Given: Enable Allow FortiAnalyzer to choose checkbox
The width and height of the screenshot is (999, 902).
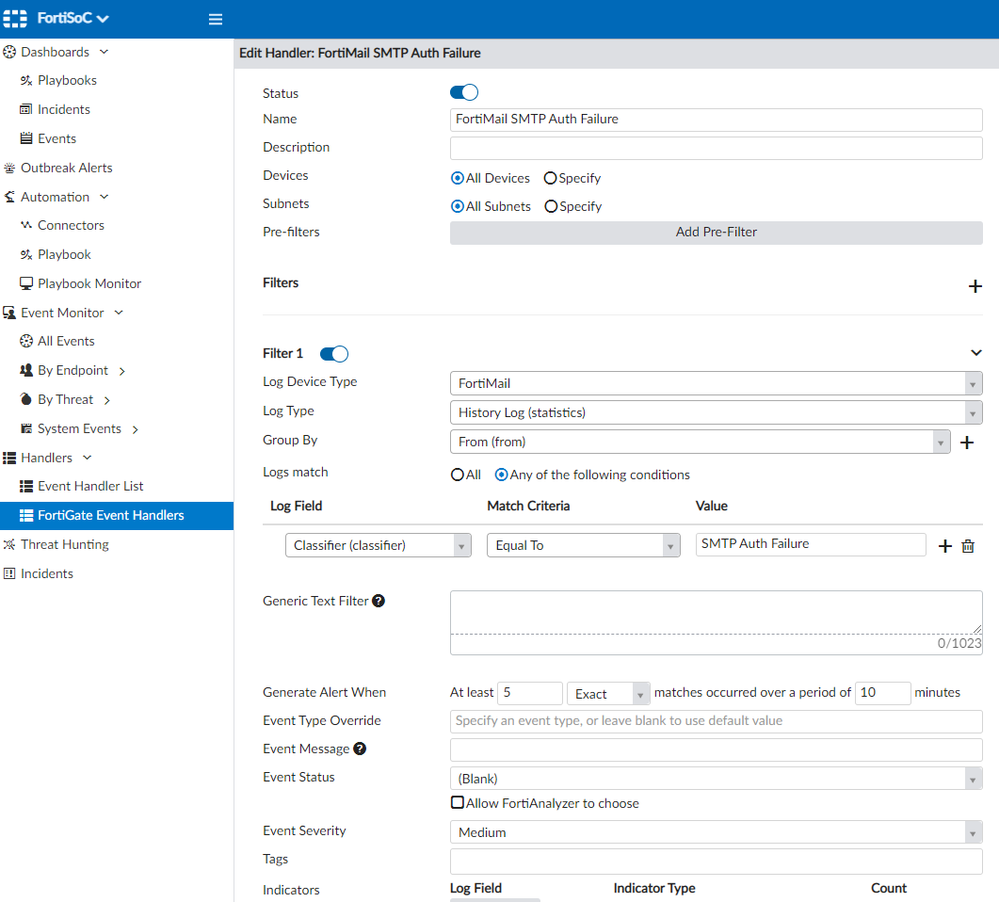Looking at the screenshot, I should click(457, 803).
